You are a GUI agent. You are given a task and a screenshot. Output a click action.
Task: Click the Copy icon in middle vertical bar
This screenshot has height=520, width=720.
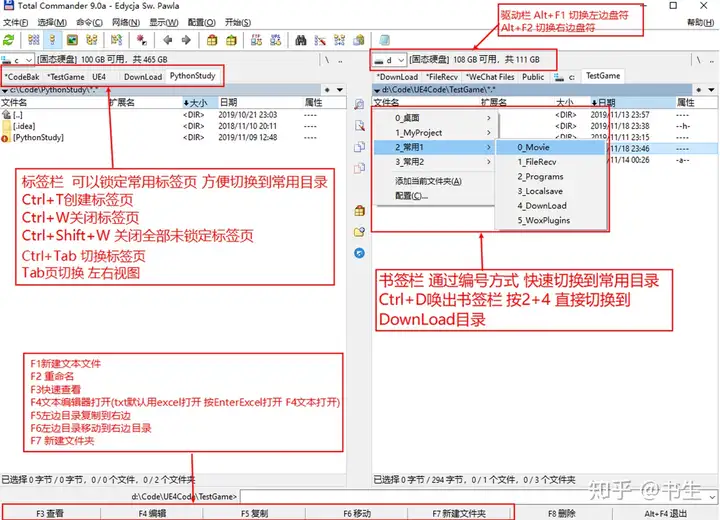(x=359, y=147)
